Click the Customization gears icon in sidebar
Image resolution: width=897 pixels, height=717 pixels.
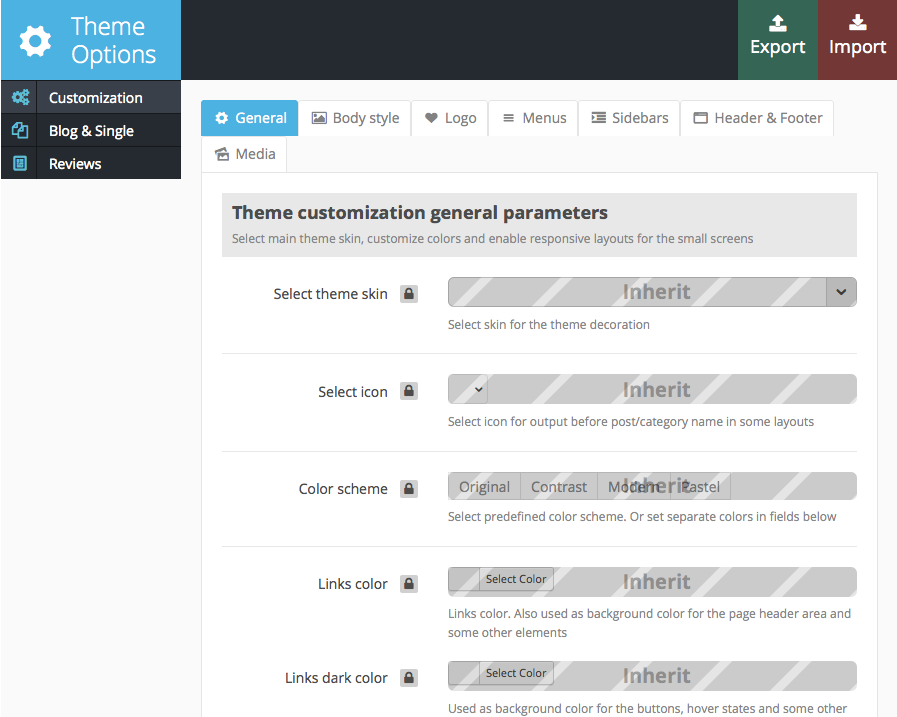point(19,98)
